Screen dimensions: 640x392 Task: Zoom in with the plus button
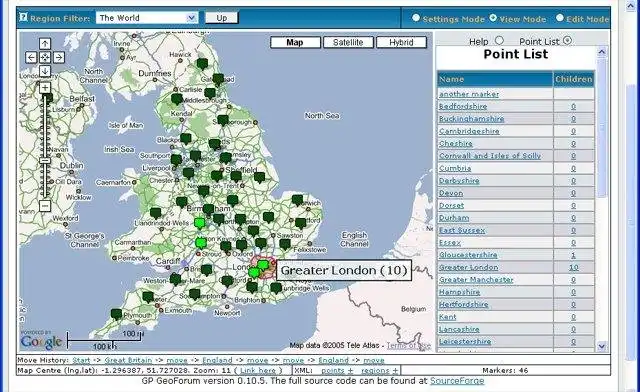(45, 87)
